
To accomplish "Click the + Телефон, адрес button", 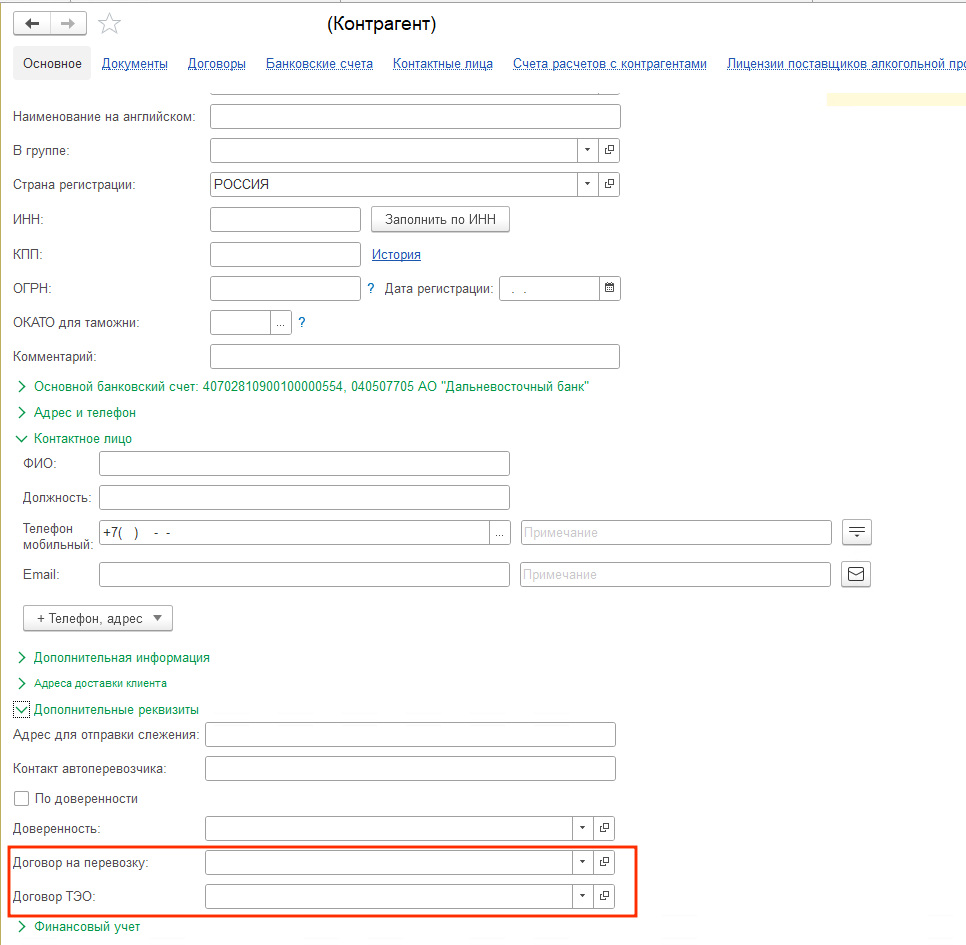I will (98, 619).
